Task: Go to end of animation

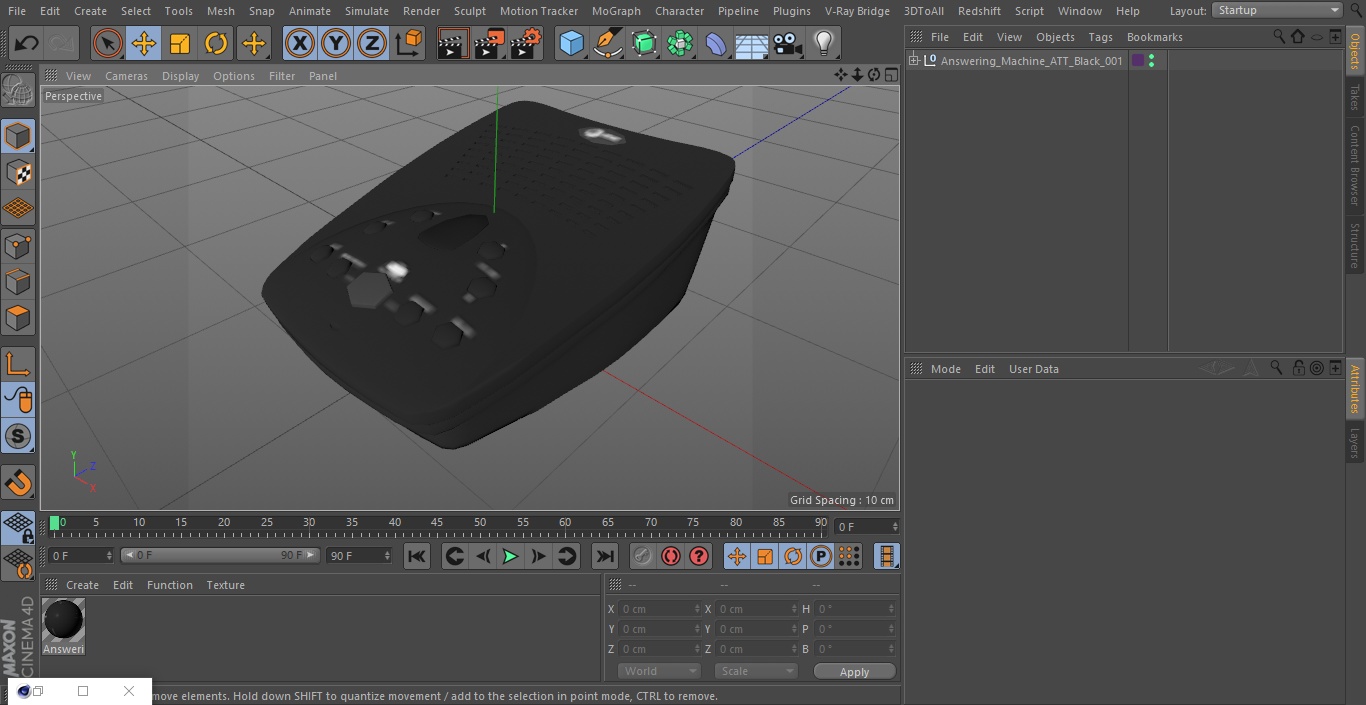Action: pyautogui.click(x=604, y=556)
